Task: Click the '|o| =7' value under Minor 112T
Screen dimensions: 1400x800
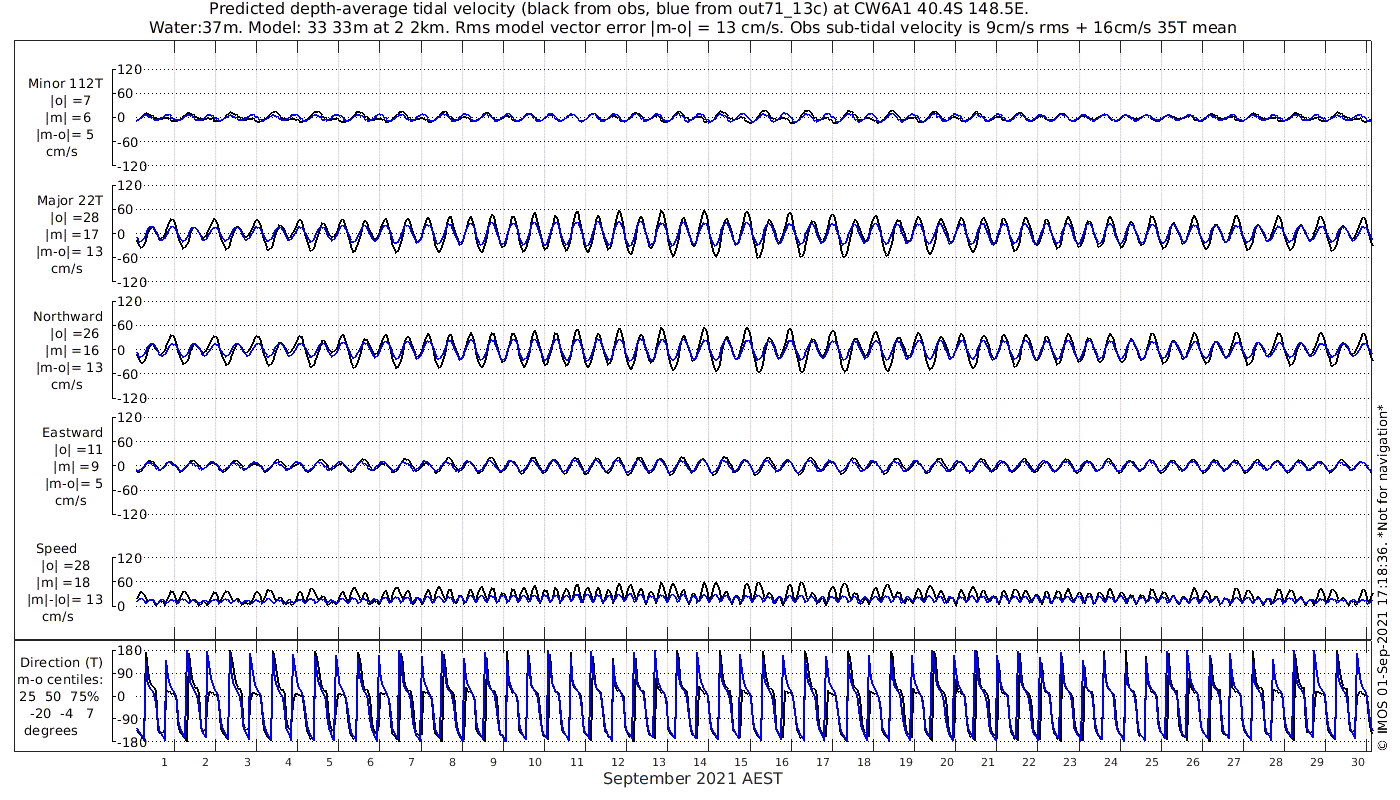Action: coord(70,101)
